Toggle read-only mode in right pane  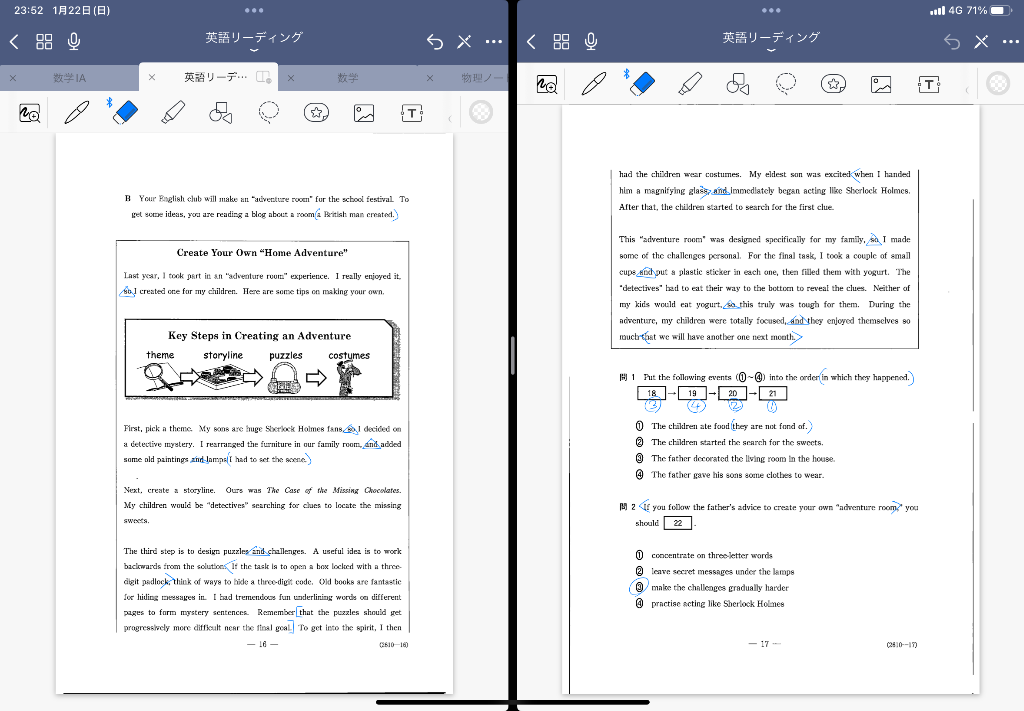(x=981, y=41)
